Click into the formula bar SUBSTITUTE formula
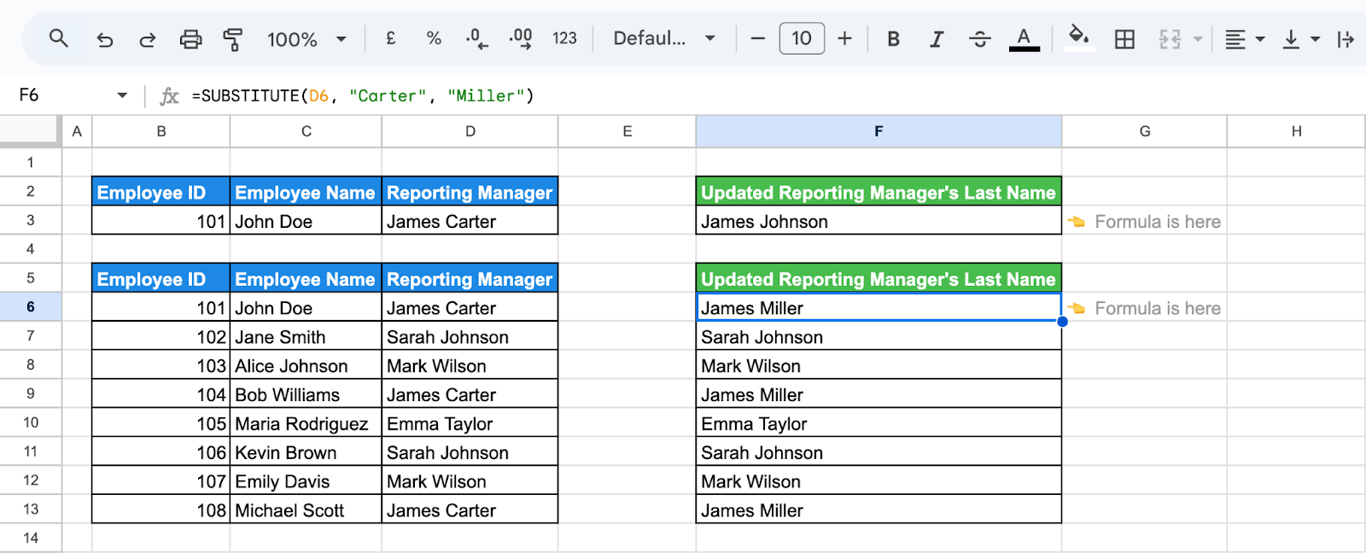 click(362, 95)
